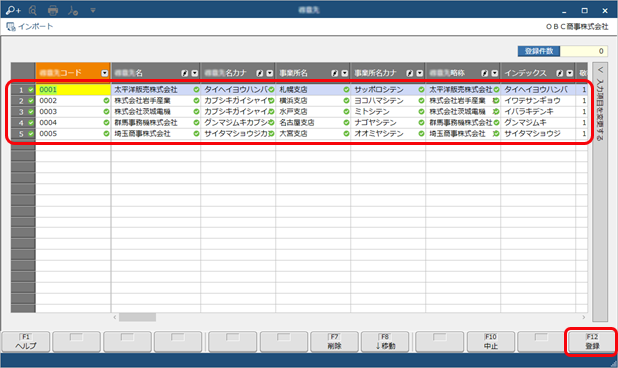Click green check in the 0005 code cell
Viewport: 618px width, 368px height.
(x=106, y=134)
